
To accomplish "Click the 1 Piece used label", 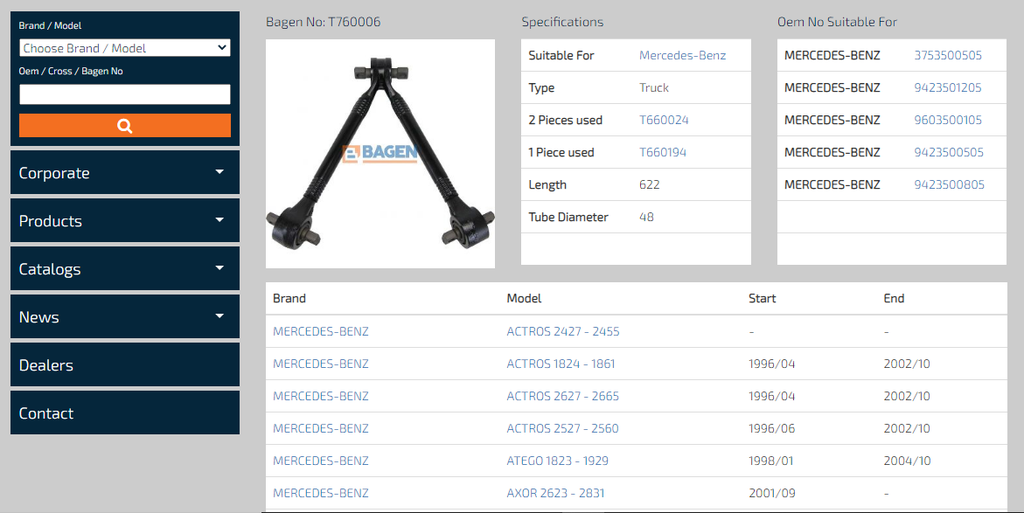I will tap(562, 153).
